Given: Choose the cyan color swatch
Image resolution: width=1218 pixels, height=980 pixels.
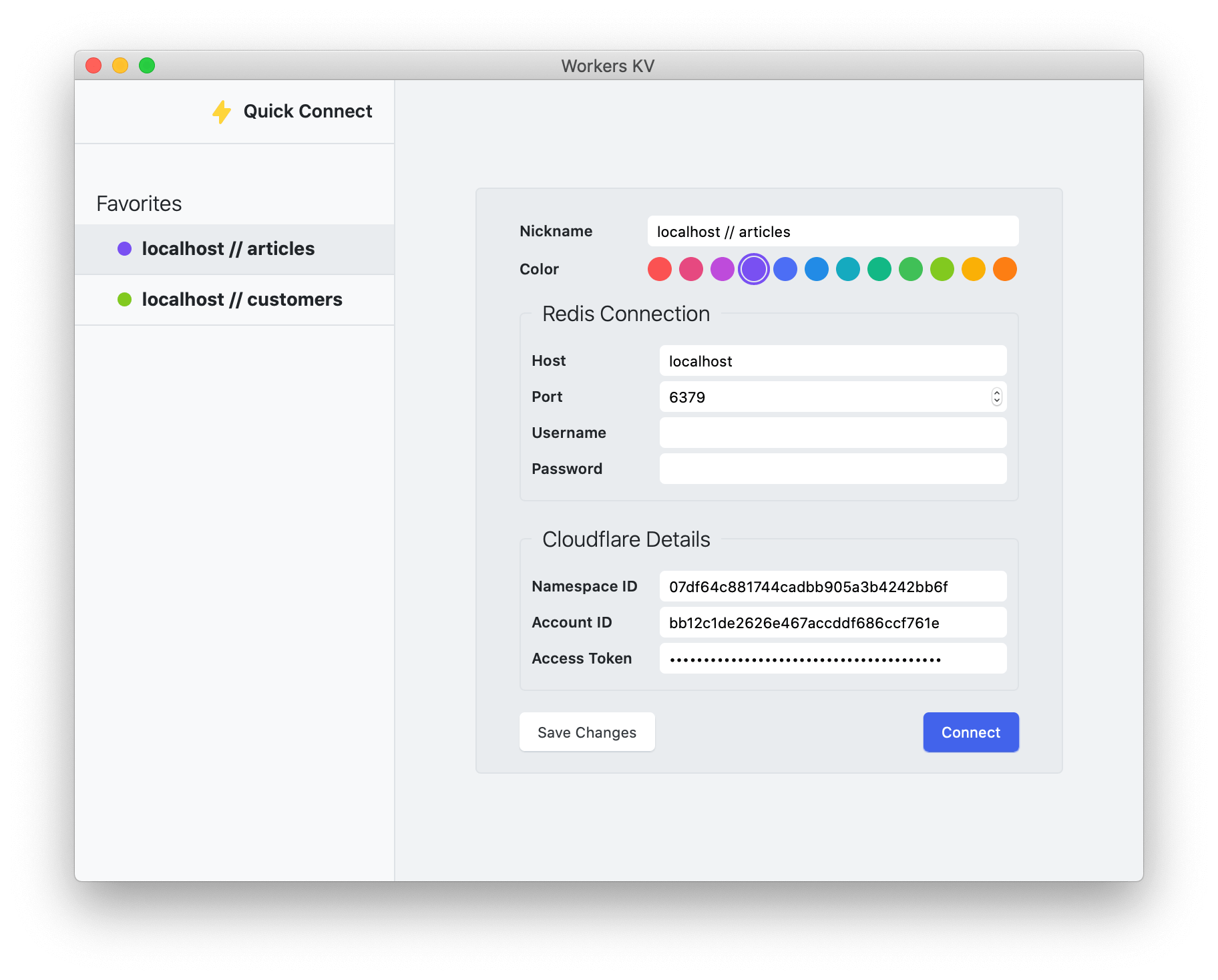Looking at the screenshot, I should tap(847, 269).
